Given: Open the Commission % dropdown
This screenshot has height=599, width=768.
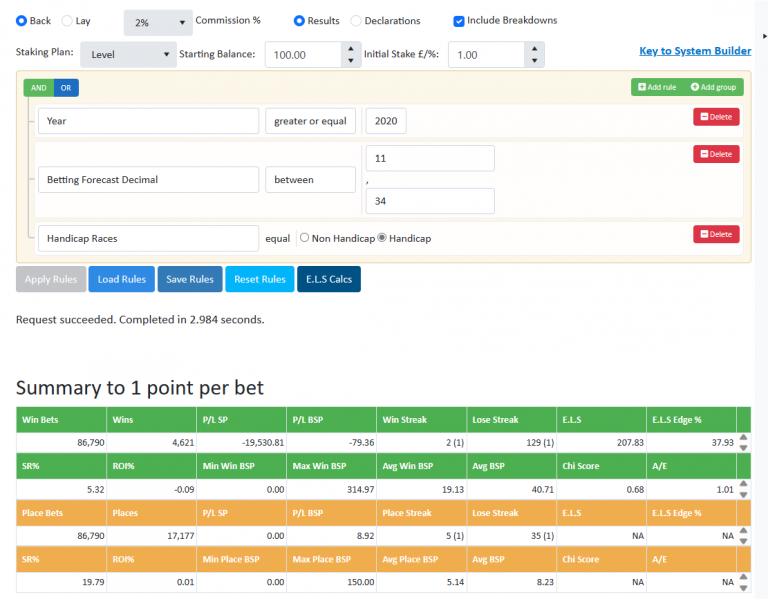Looking at the screenshot, I should tap(158, 23).
